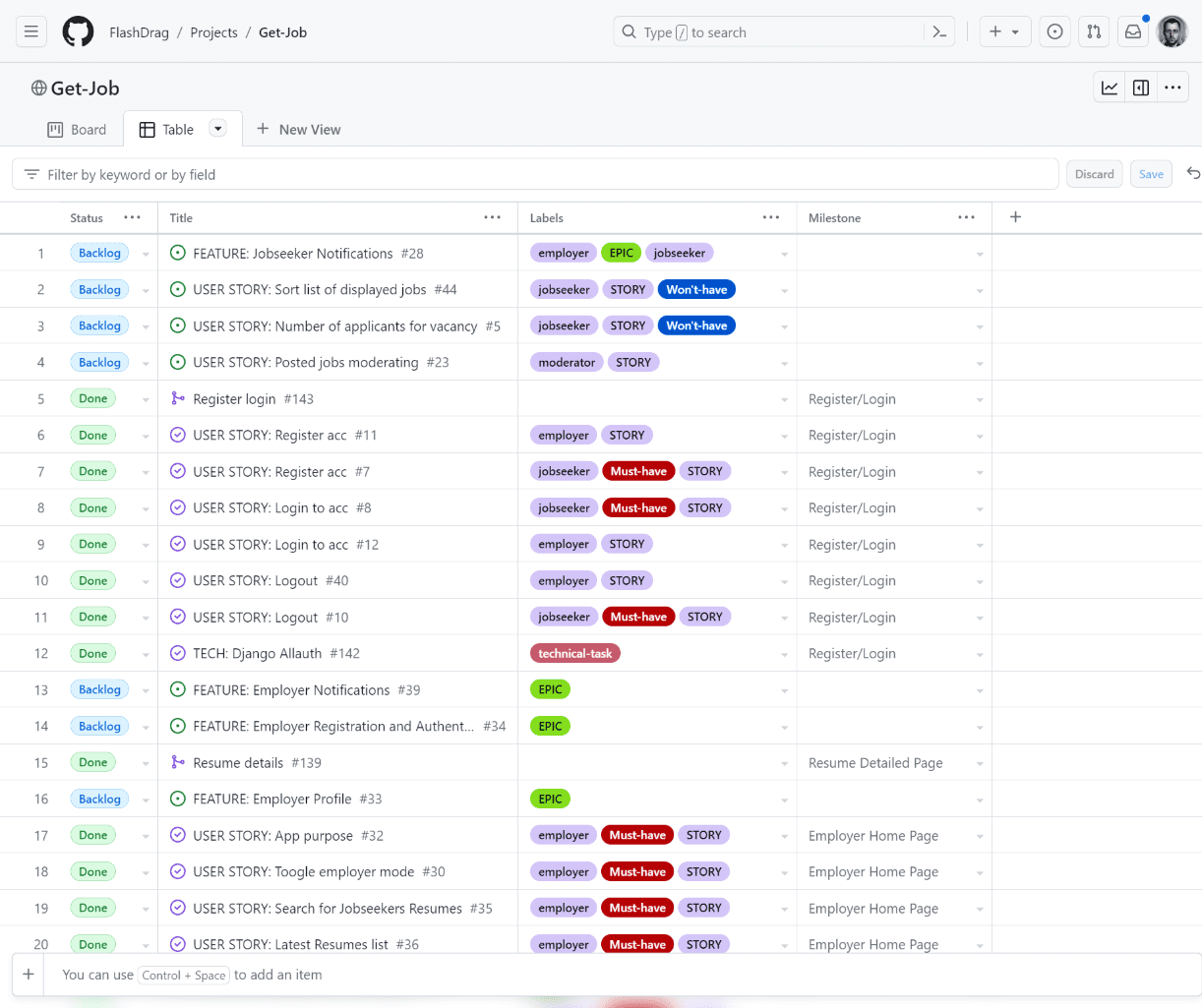Go to the GitHub home logo

[x=79, y=31]
